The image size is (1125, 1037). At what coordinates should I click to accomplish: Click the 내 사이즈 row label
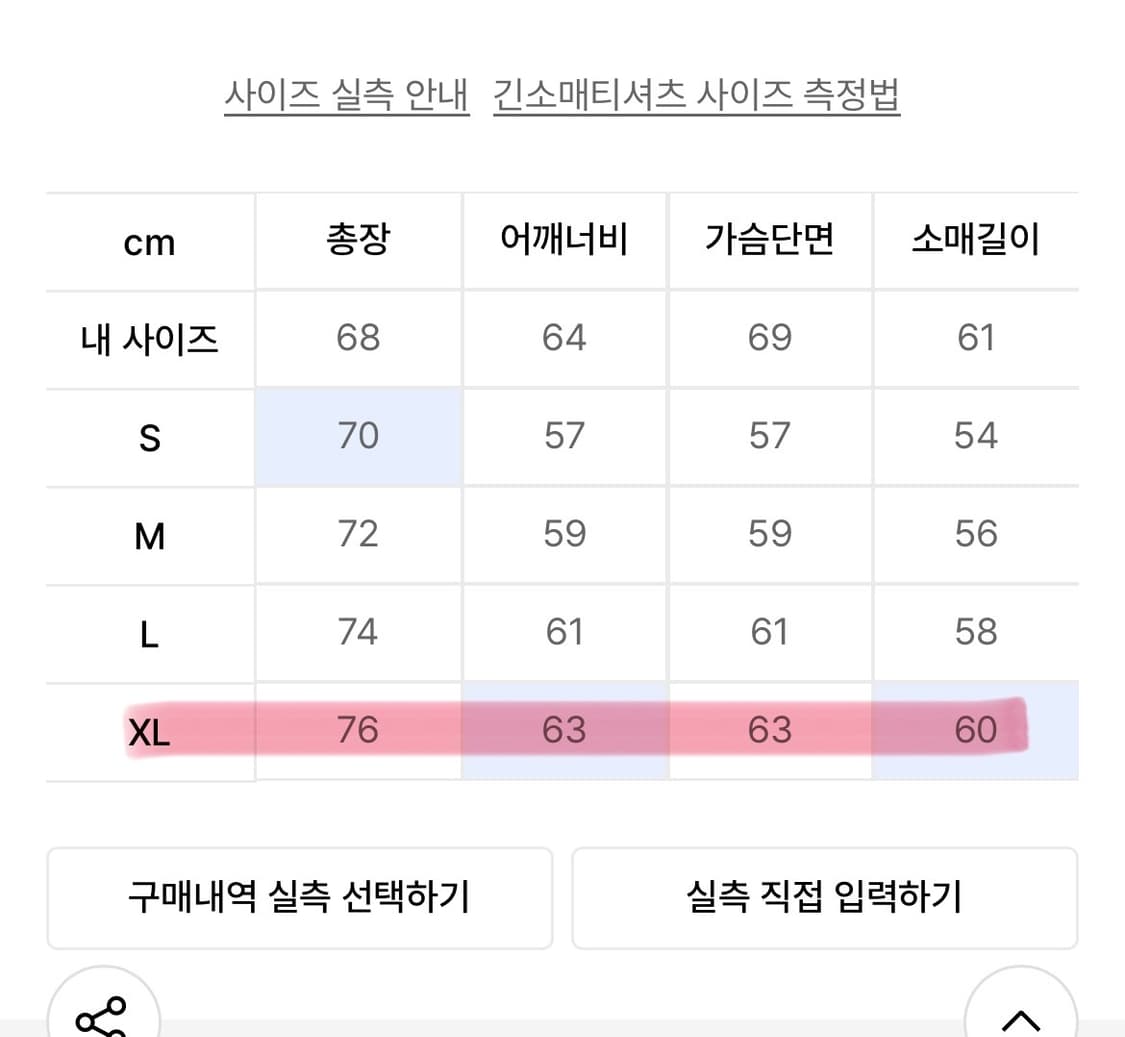pyautogui.click(x=148, y=338)
